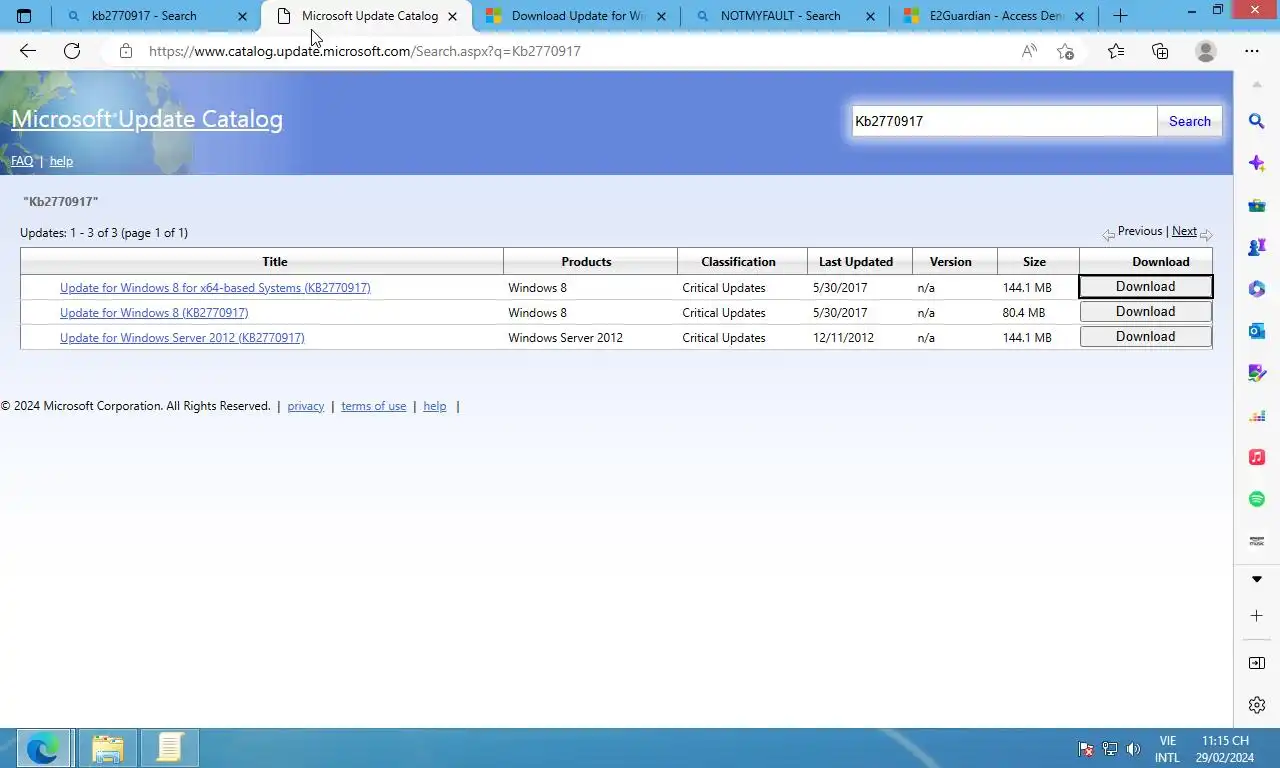
Task: Open help link under catalog title
Action: click(x=61, y=161)
